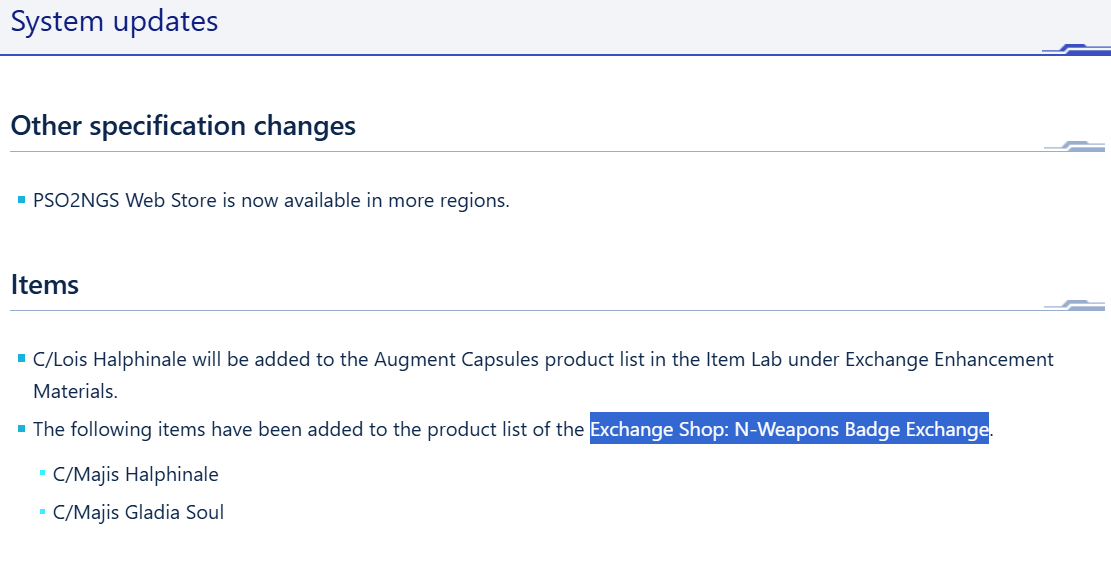Click the C/Majis Halphinale list entry
This screenshot has height=562, width=1111.
(x=135, y=474)
